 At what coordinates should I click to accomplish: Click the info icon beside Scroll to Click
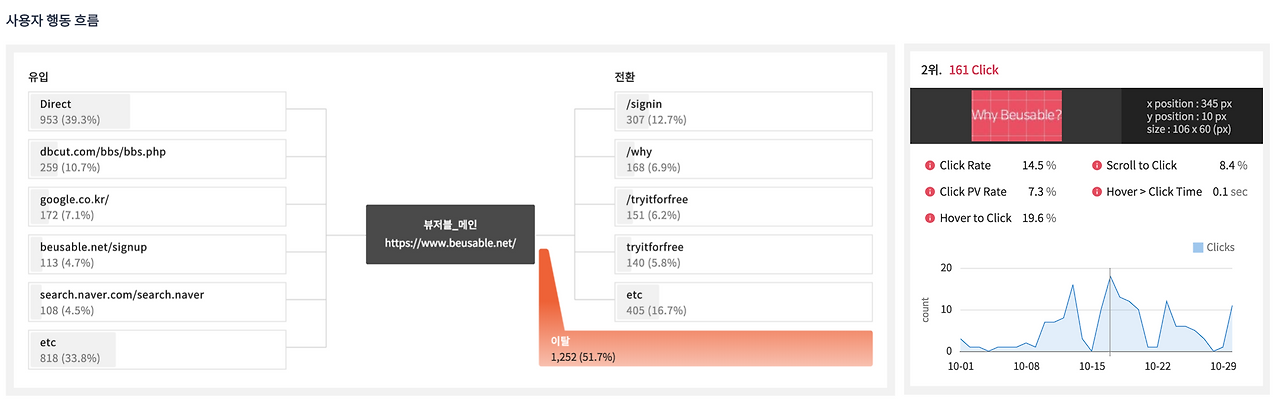coord(1097,166)
